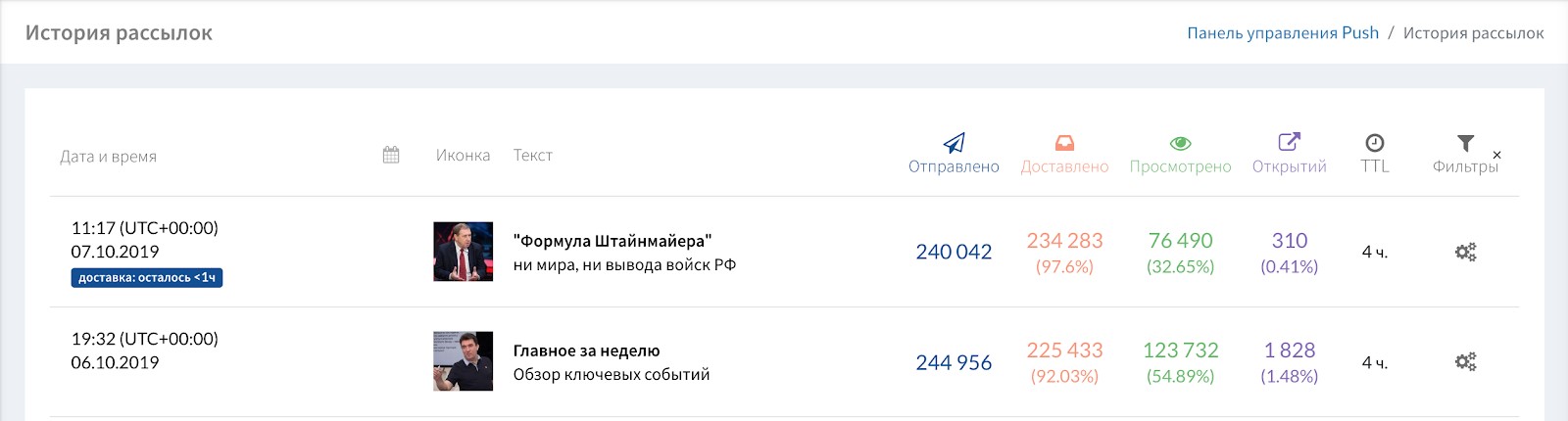Open the Фильтры funnel icon

pos(1465,143)
